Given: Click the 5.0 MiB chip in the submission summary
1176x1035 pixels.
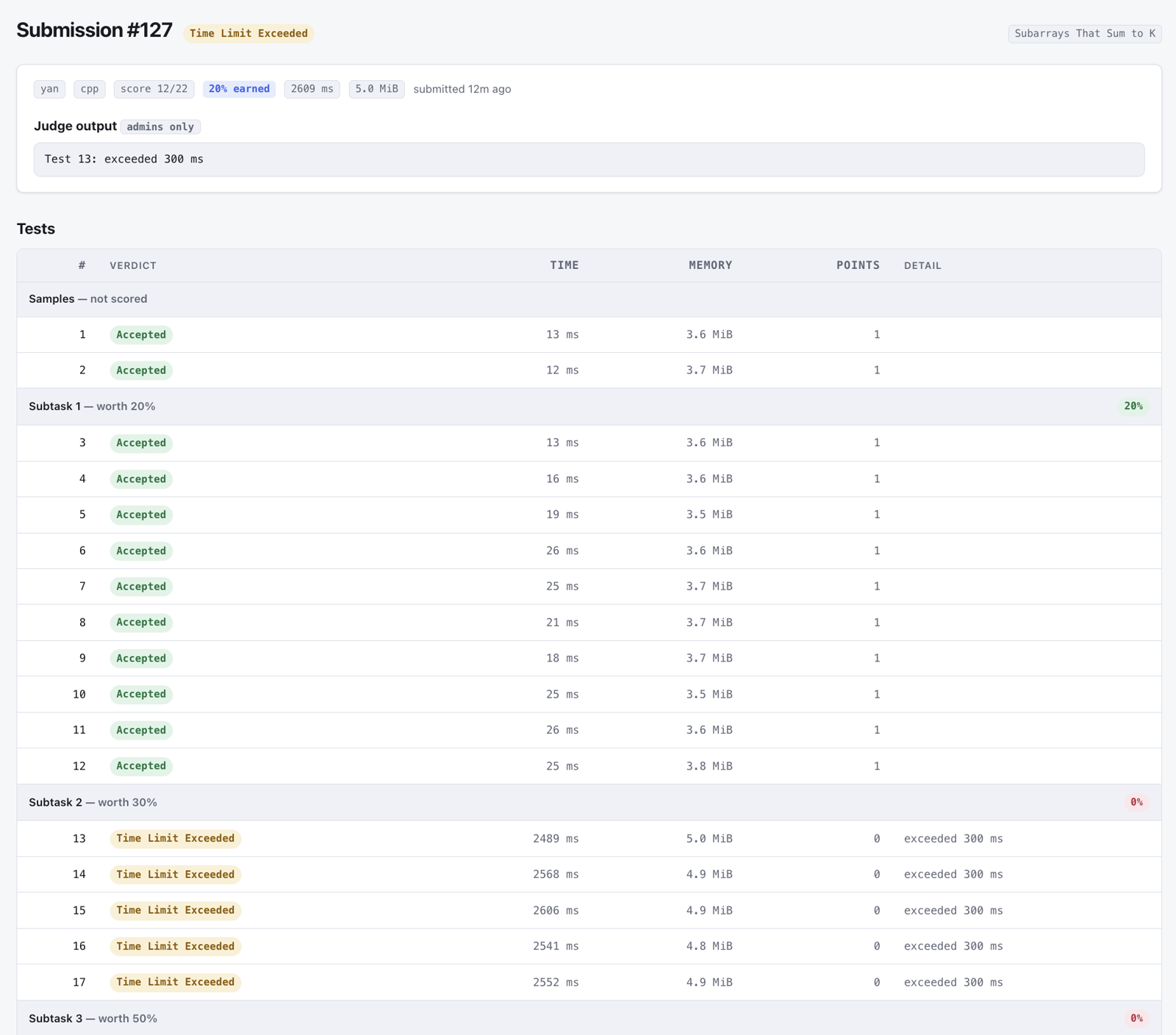Looking at the screenshot, I should click(376, 89).
